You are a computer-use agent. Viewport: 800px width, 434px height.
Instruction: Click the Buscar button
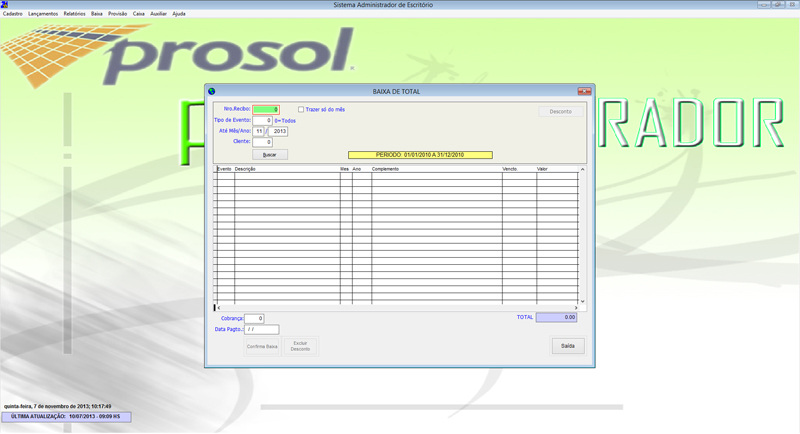point(270,155)
